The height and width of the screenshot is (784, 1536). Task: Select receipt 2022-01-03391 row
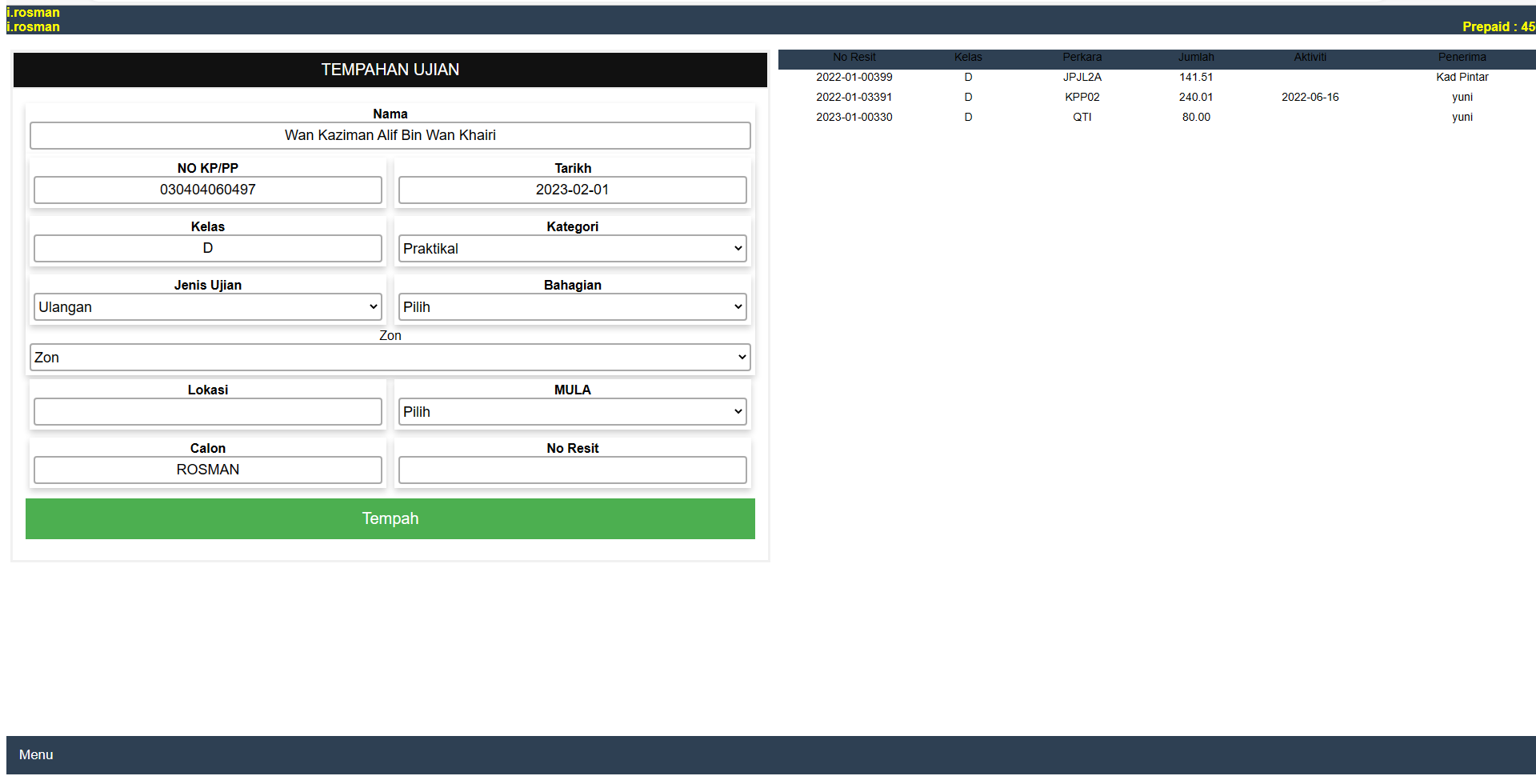854,97
